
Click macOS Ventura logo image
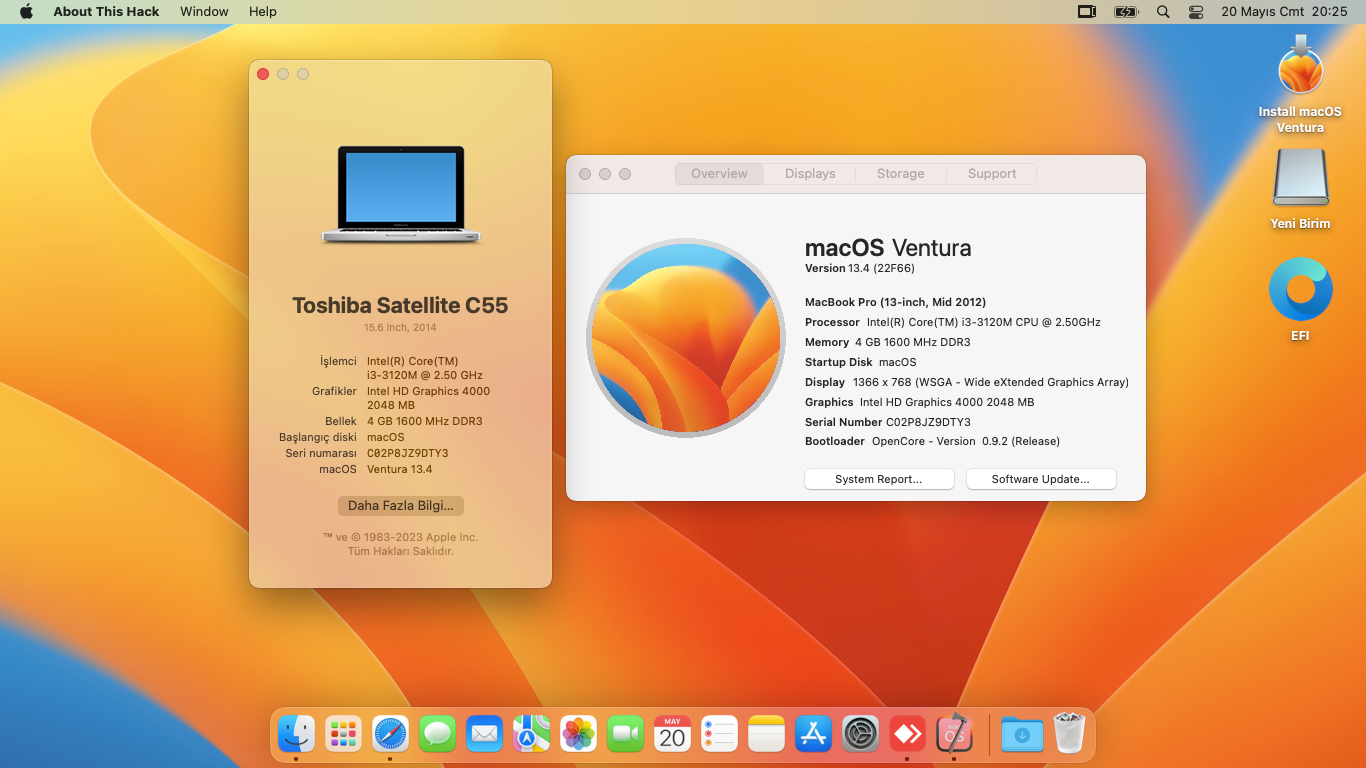click(x=686, y=338)
